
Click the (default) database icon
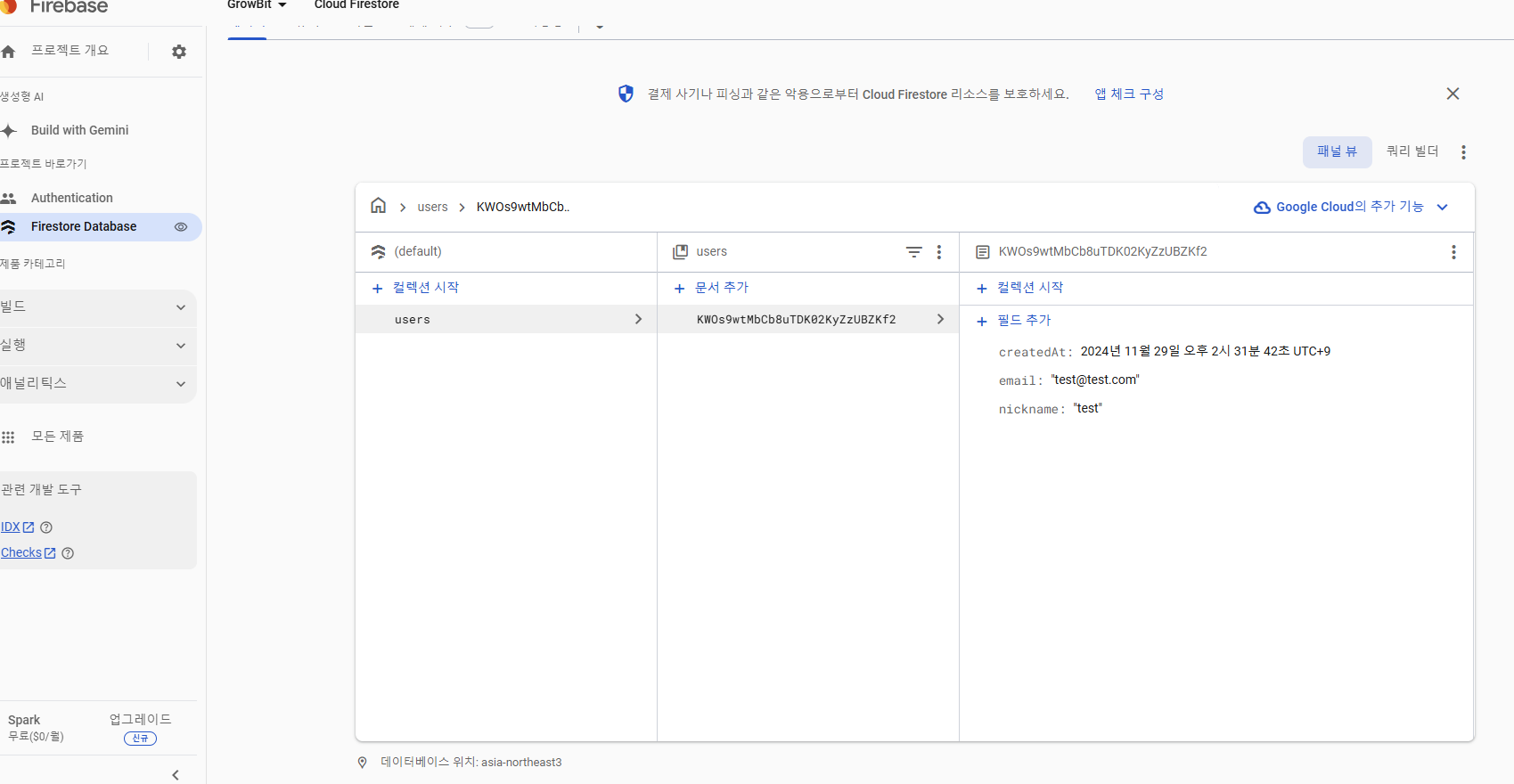[x=379, y=252]
